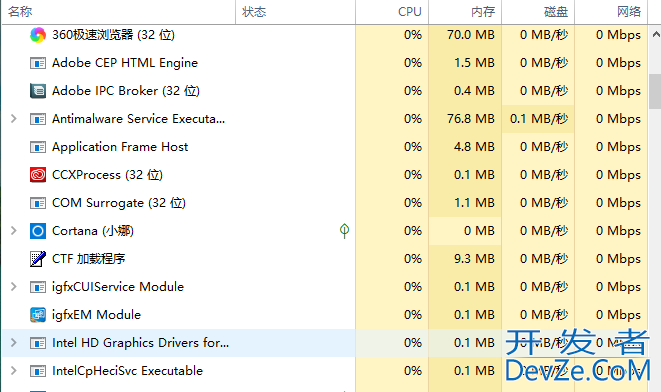Click the igfxEM Module icon
The image size is (661, 392).
(38, 315)
